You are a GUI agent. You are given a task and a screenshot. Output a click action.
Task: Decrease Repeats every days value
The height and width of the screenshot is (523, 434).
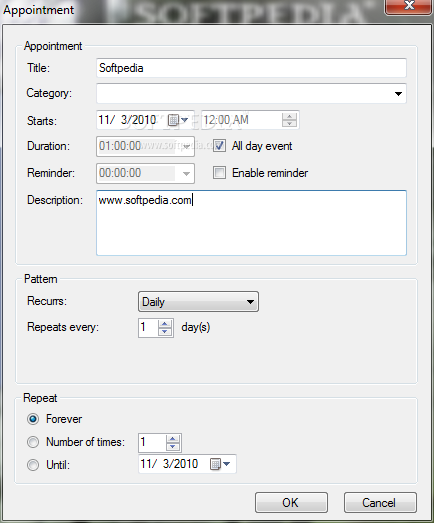164,331
